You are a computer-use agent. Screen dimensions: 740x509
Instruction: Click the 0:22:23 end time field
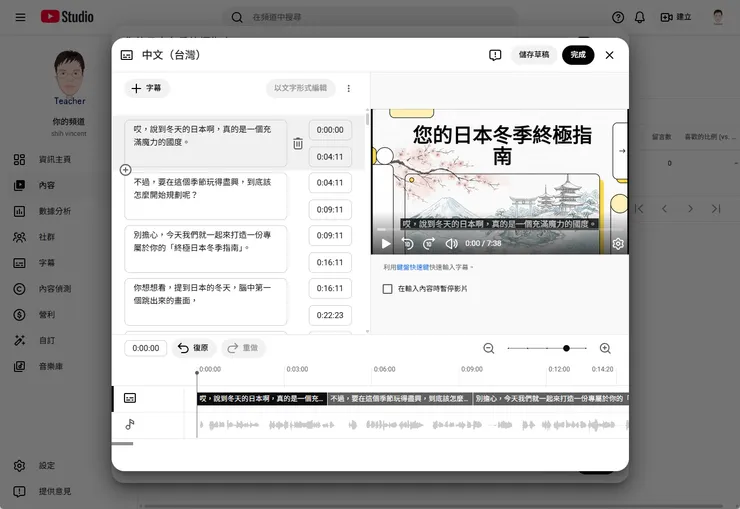pyautogui.click(x=330, y=316)
